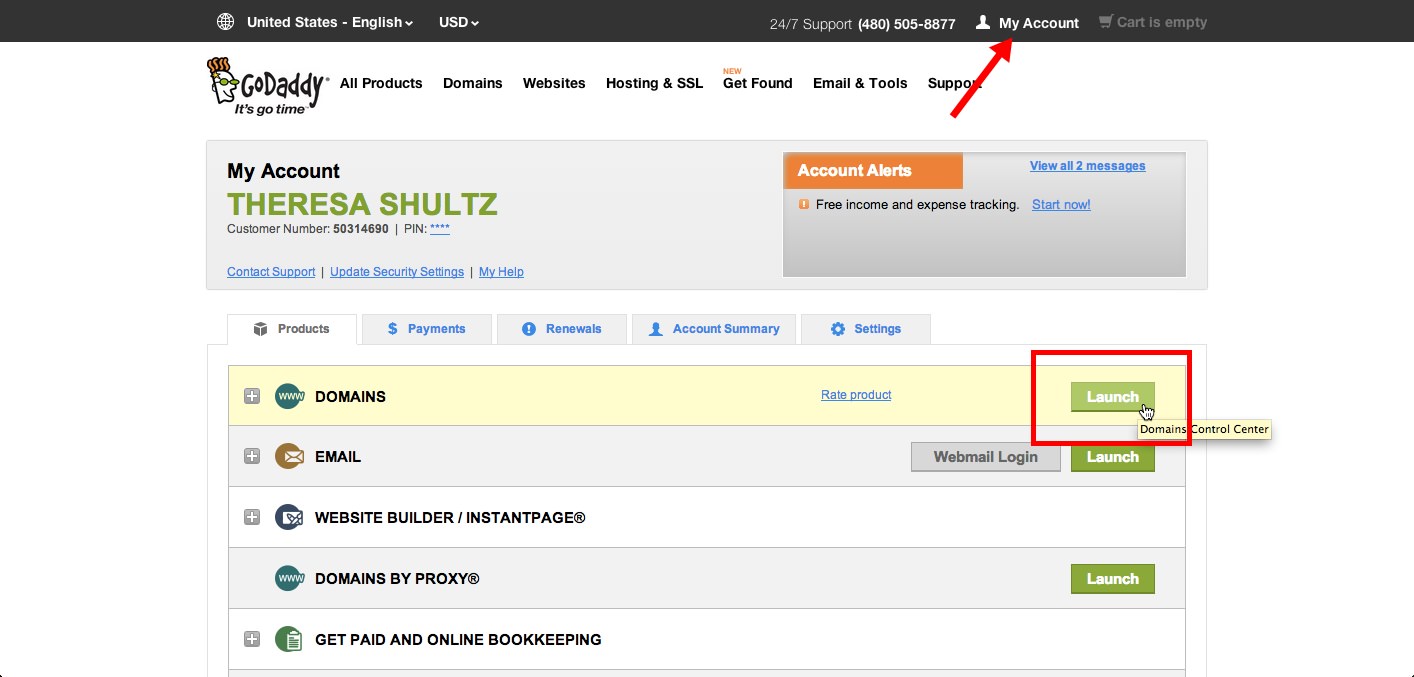Click the globe icon beside United States

pyautogui.click(x=226, y=22)
